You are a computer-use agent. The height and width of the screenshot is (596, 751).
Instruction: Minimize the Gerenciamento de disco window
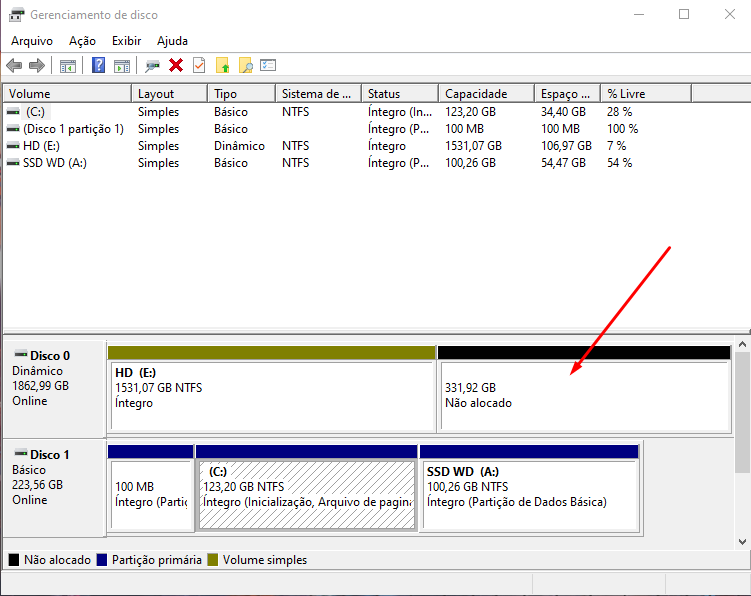[x=638, y=14]
